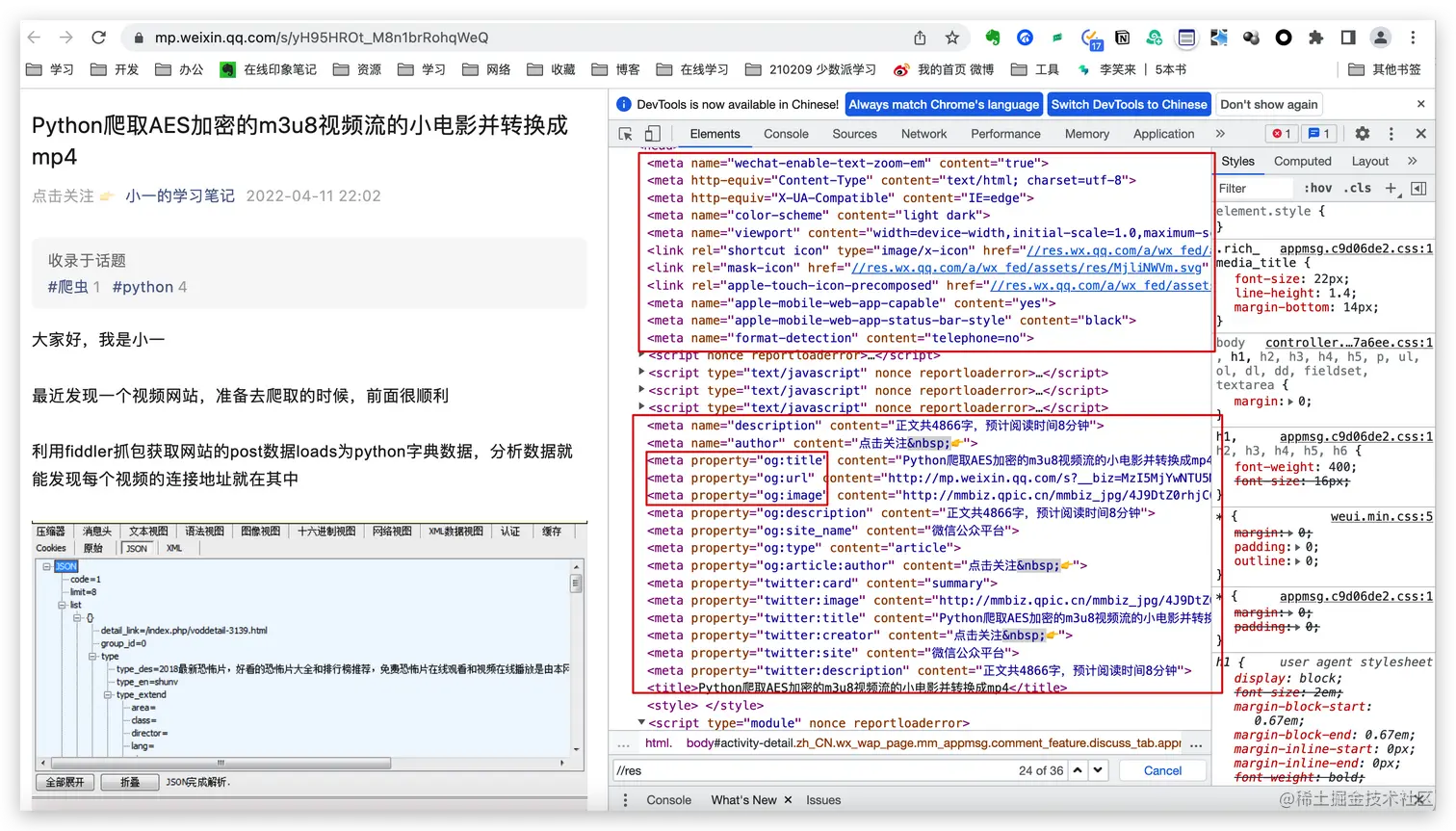The height and width of the screenshot is (831, 1456).
Task: Focus the Styles Filter input field
Action: tap(1255, 189)
